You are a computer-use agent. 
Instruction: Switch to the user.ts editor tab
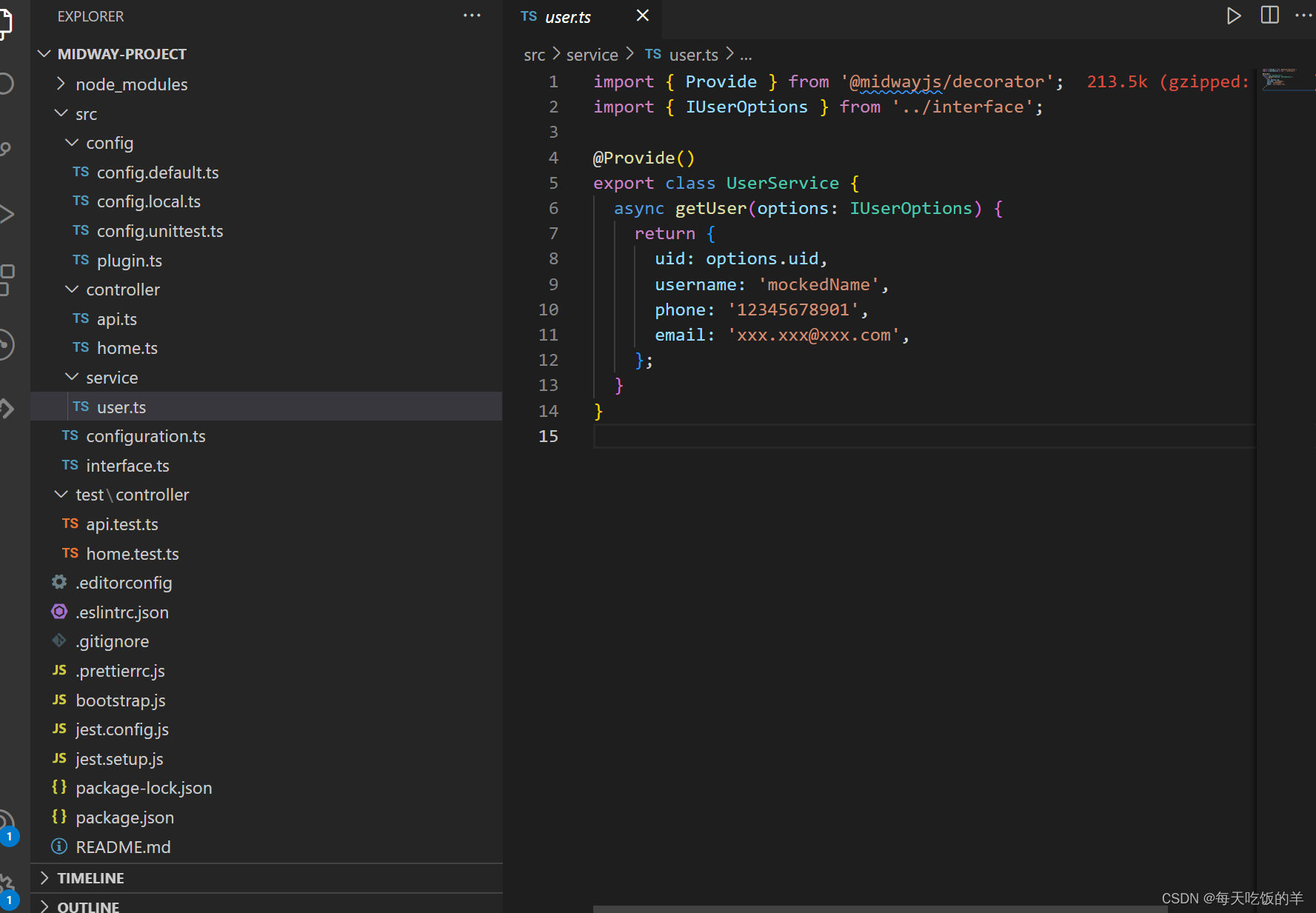[x=568, y=16]
